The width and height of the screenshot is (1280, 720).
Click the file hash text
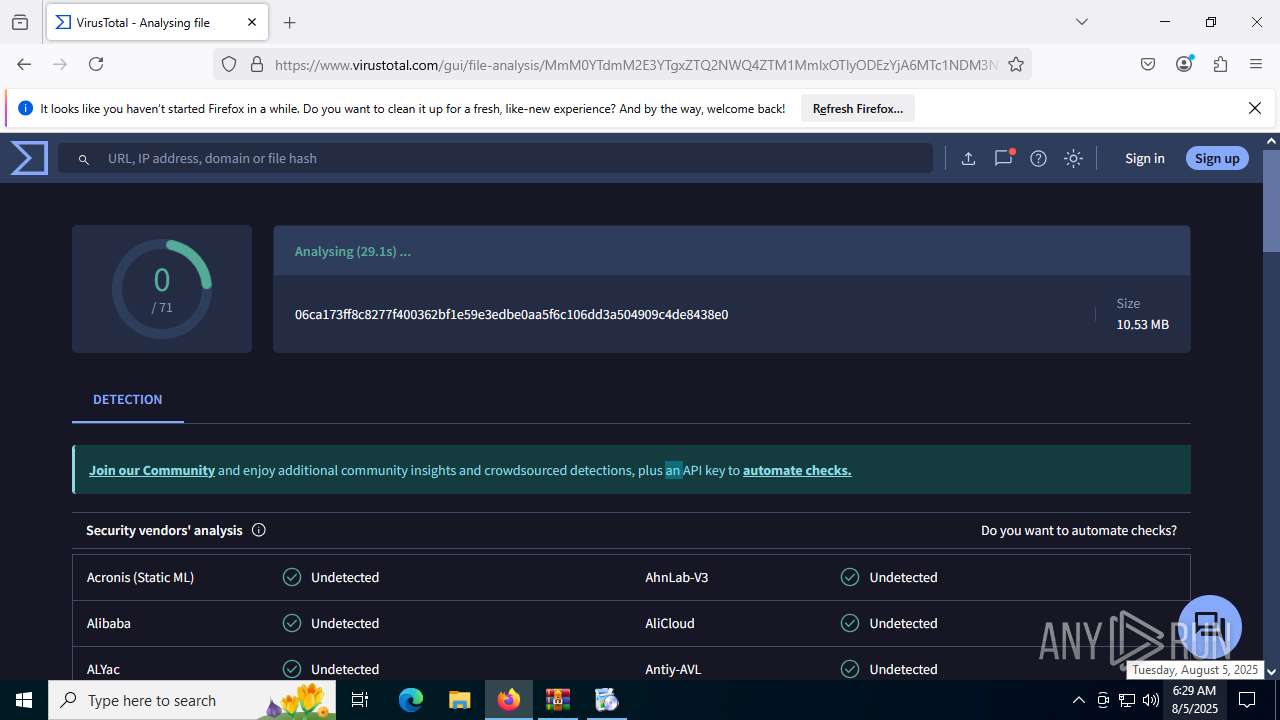pyautogui.click(x=511, y=314)
